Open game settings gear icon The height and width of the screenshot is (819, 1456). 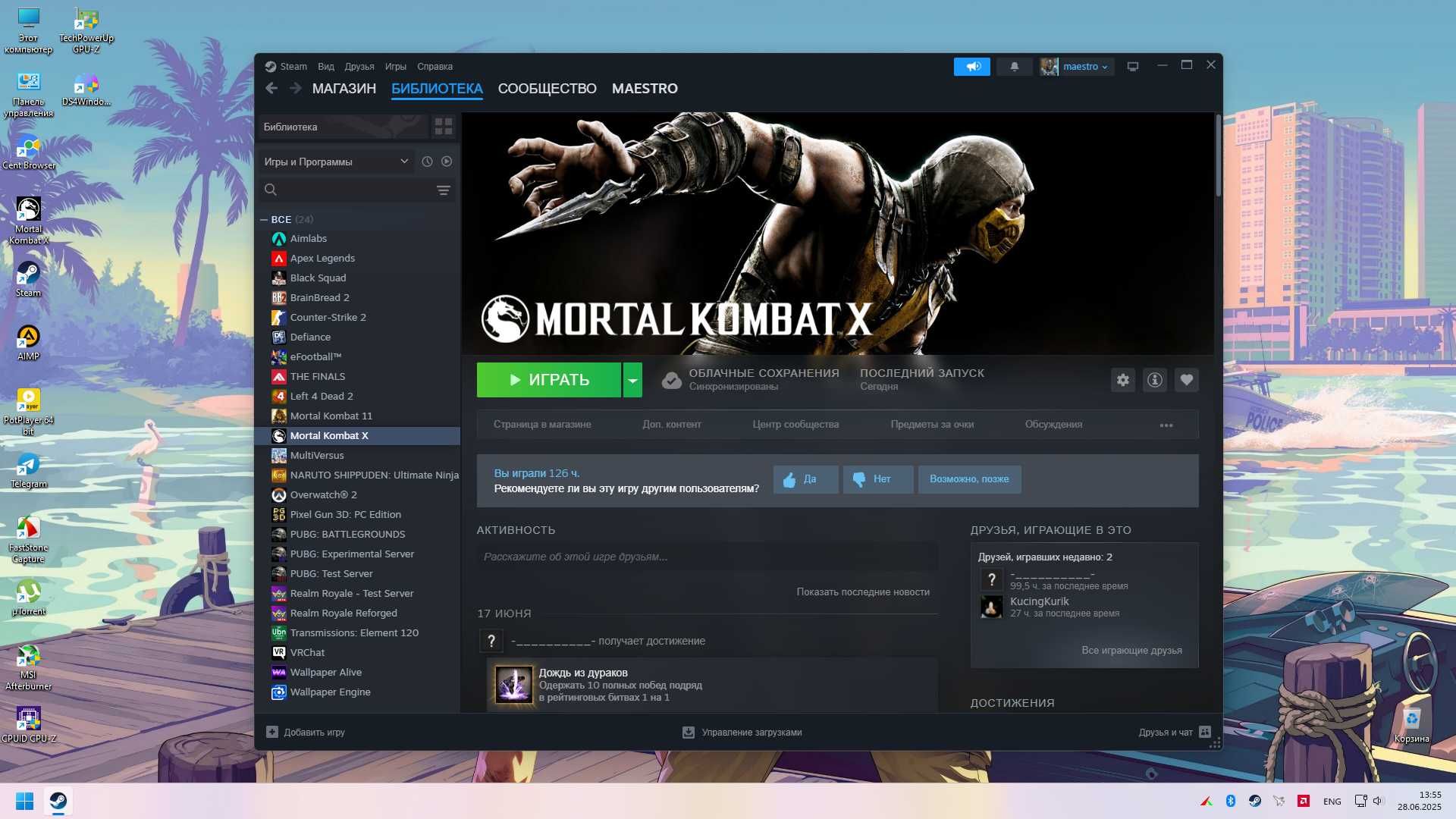[1122, 380]
